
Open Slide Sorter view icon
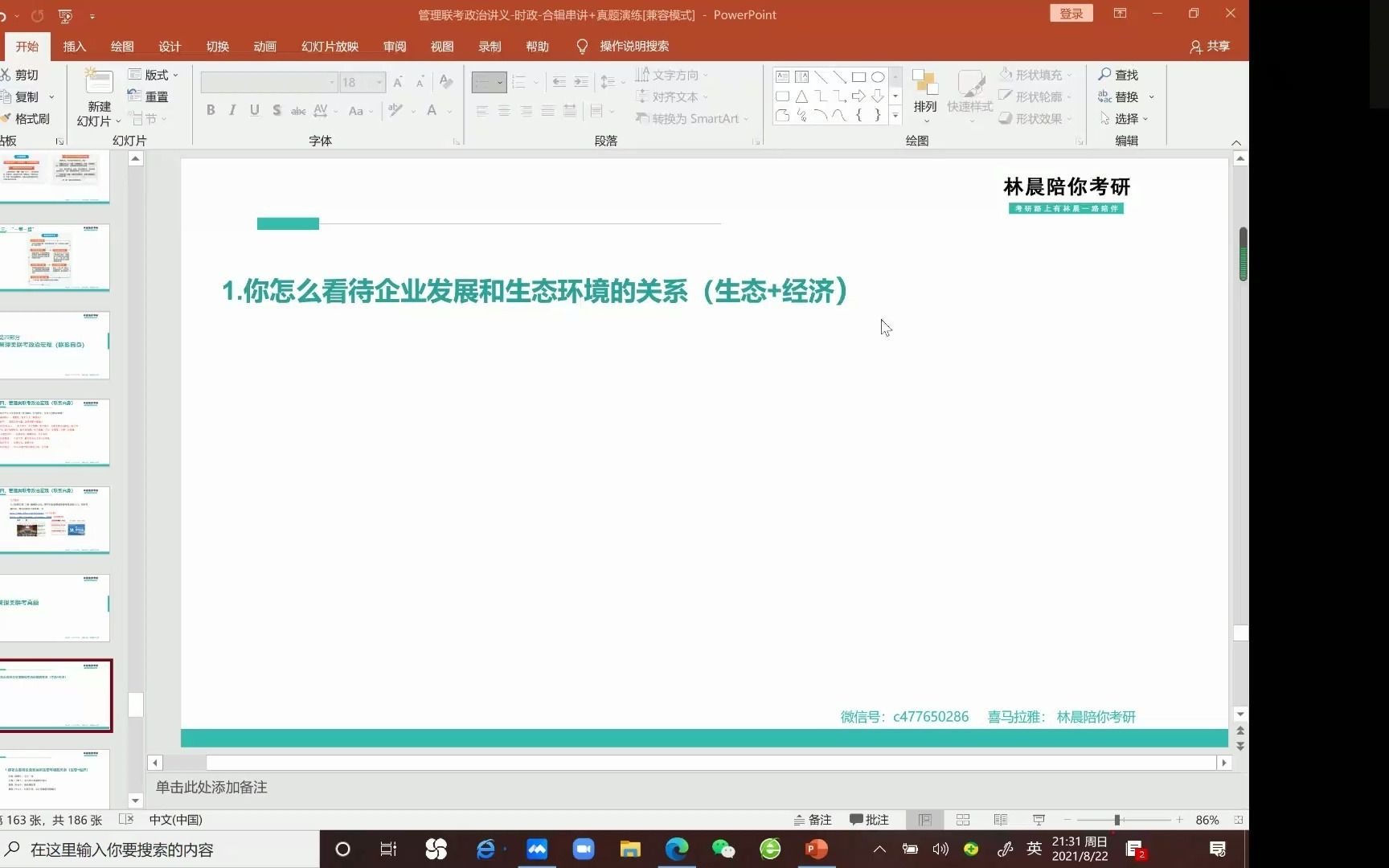tap(963, 820)
